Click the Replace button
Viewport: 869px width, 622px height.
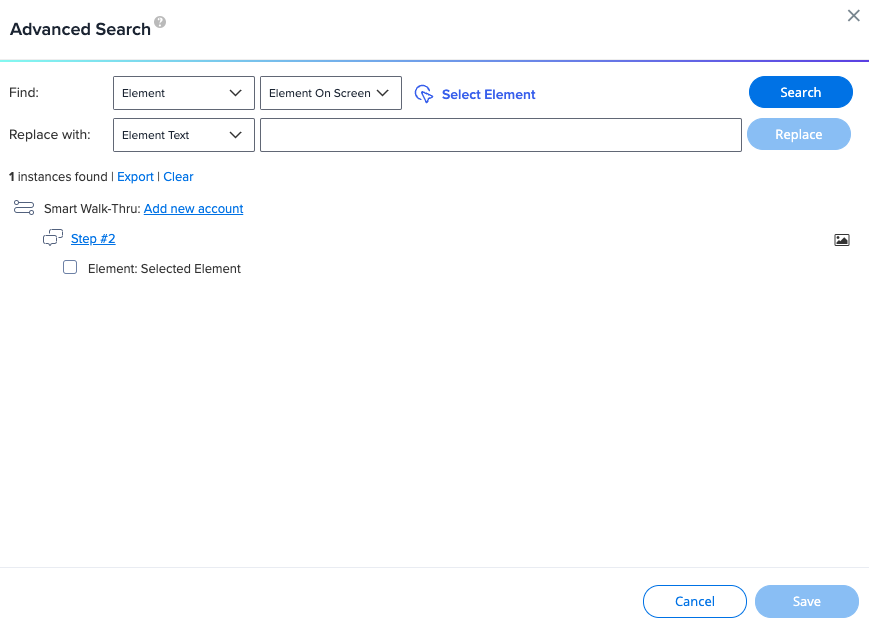point(798,134)
